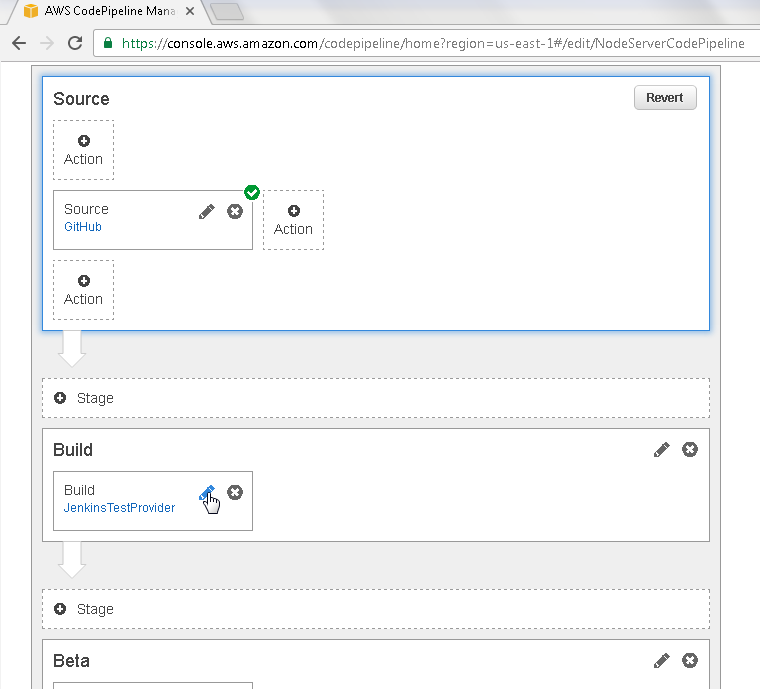Viewport: 760px width, 689px height.
Task: Add a stage between Build and Beta
Action: pos(376,609)
